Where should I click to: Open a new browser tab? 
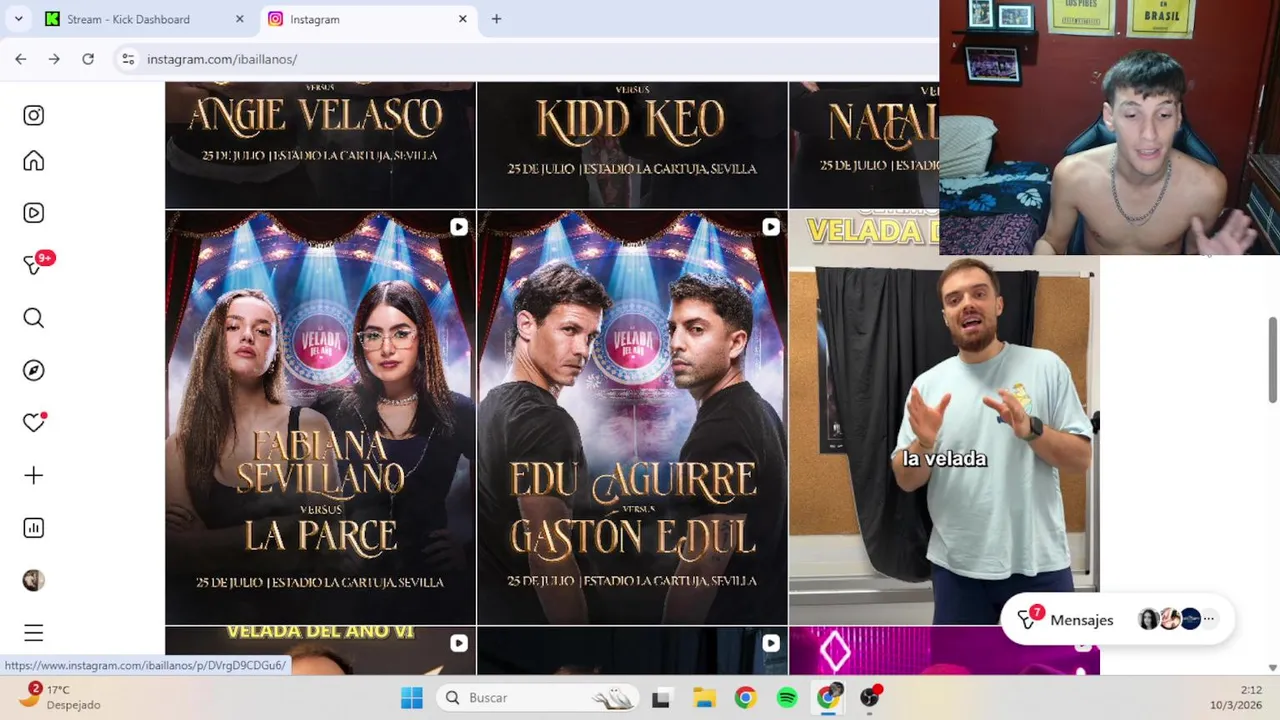pos(496,19)
